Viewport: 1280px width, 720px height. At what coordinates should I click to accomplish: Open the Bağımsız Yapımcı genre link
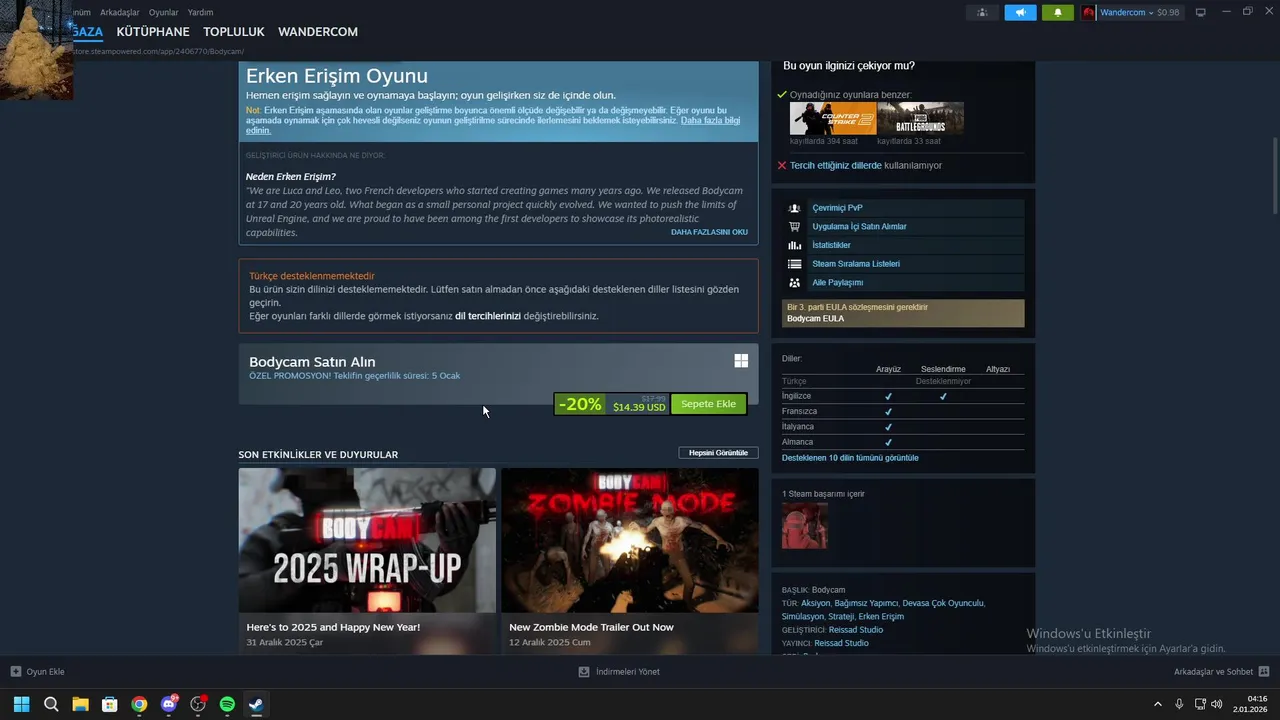point(866,603)
